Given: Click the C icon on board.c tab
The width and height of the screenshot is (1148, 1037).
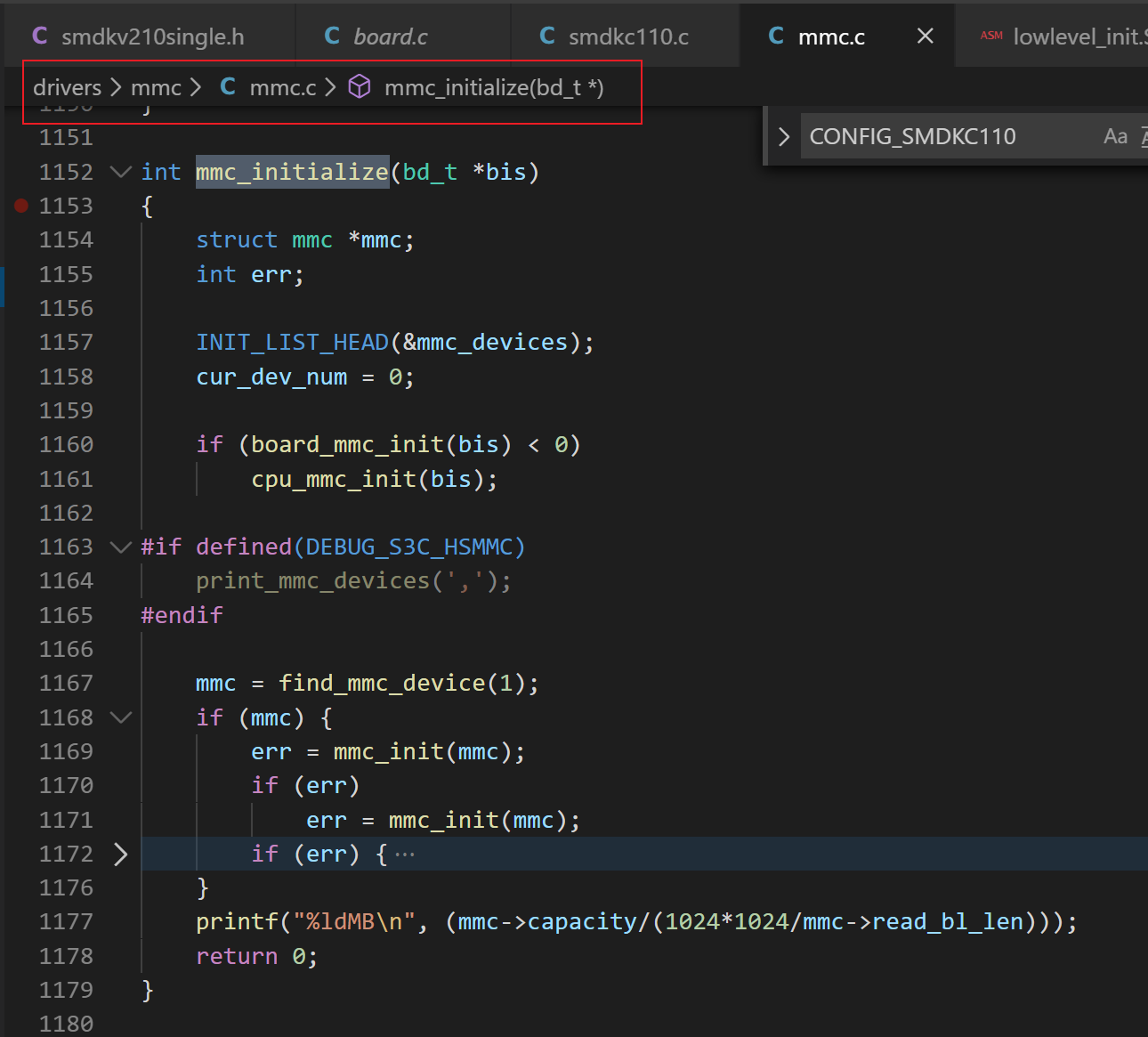Looking at the screenshot, I should (332, 36).
